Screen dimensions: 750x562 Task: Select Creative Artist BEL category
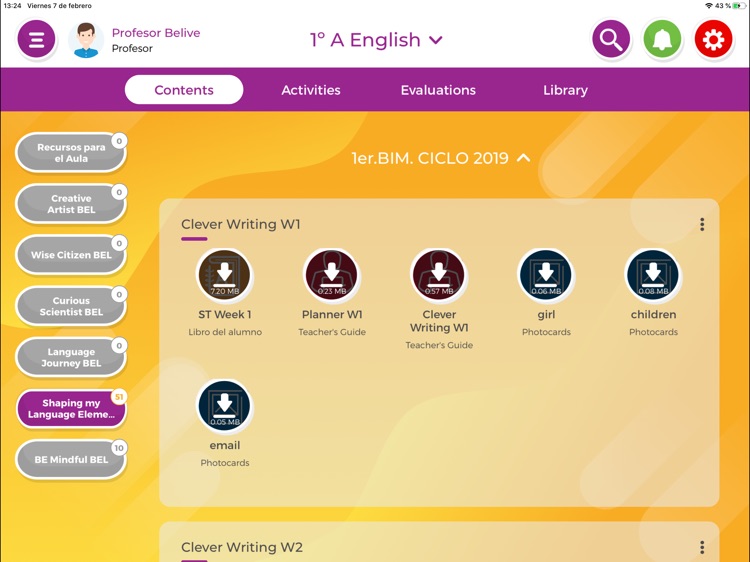click(71, 204)
